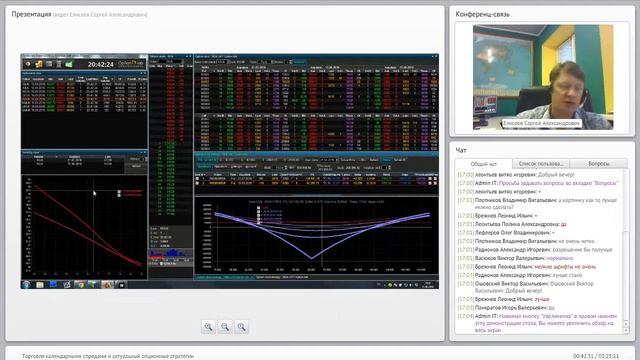Click the chat scroll down arrow
This screenshot has height=360, width=640.
[627, 331]
